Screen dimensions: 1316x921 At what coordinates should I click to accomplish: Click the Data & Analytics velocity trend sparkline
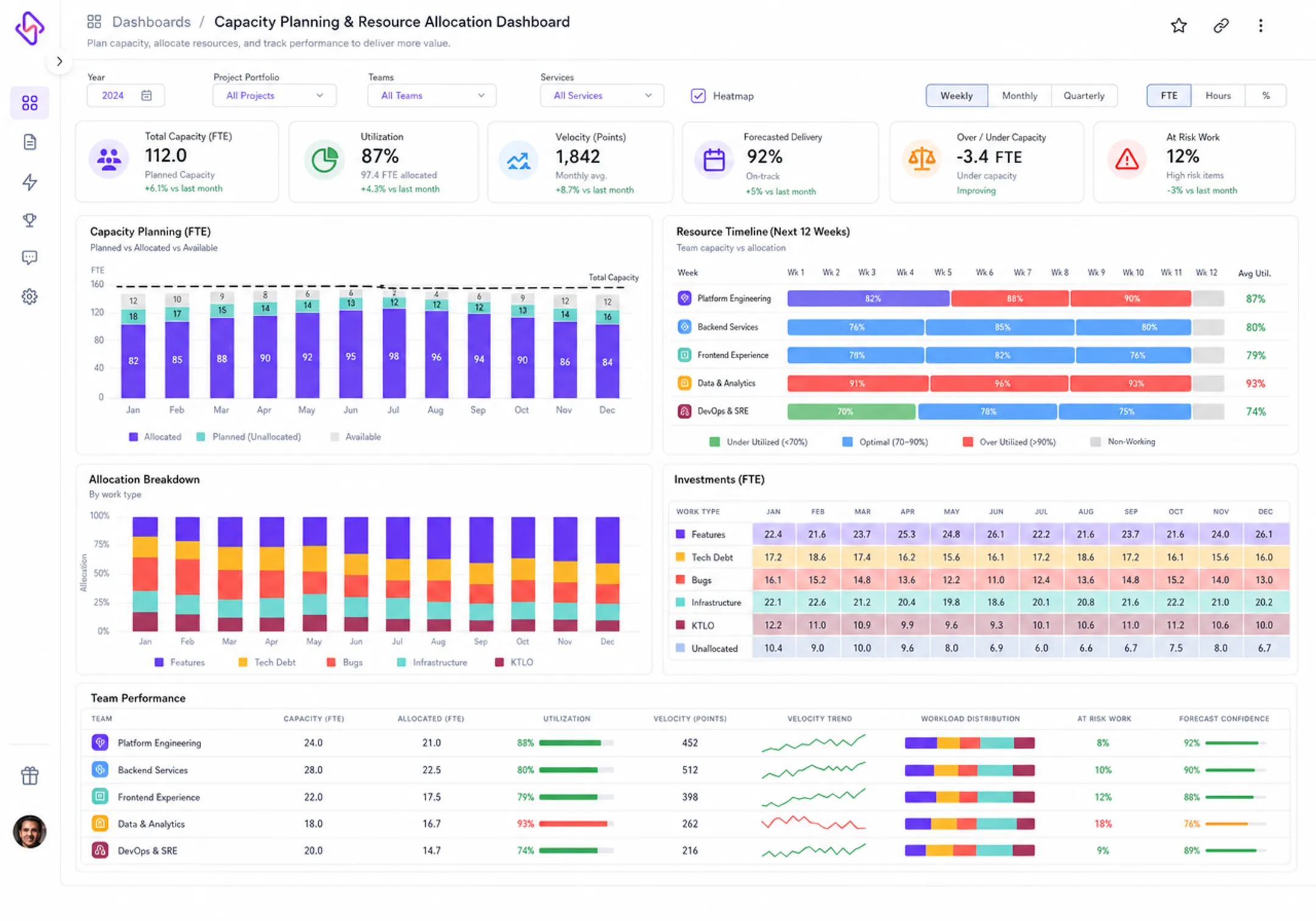pyautogui.click(x=813, y=823)
